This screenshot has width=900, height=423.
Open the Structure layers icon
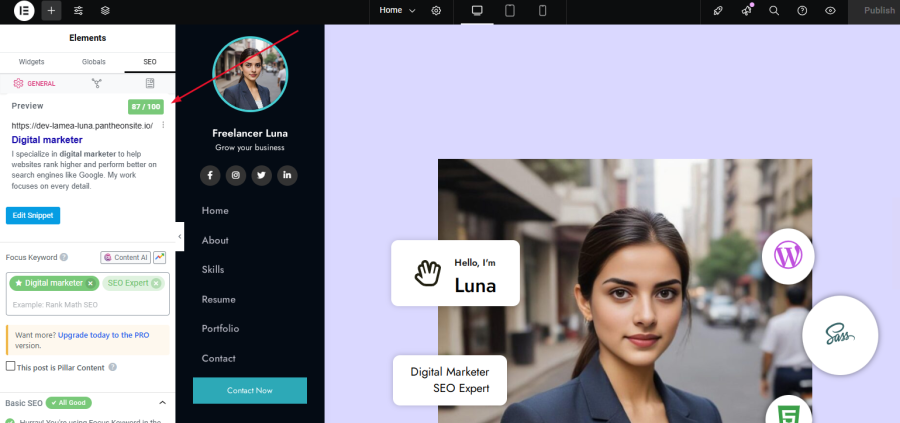[105, 10]
